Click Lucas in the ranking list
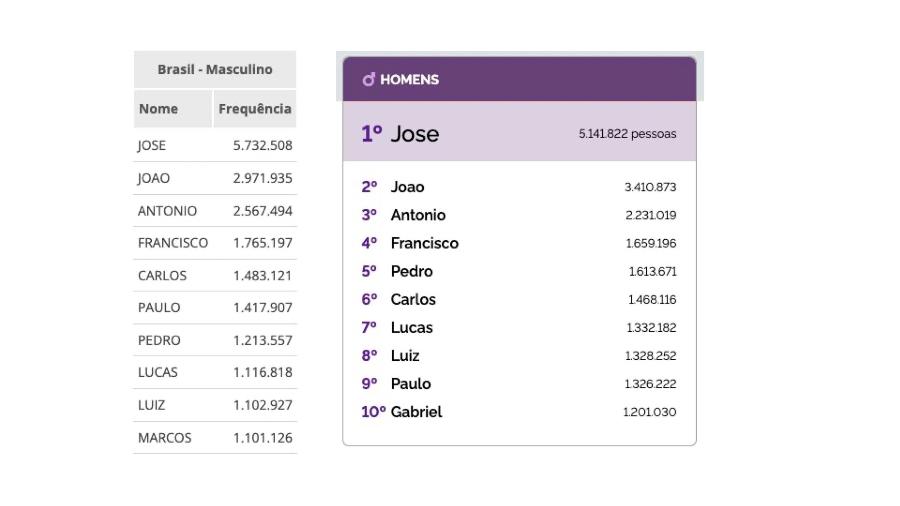The image size is (900, 506). click(x=411, y=327)
